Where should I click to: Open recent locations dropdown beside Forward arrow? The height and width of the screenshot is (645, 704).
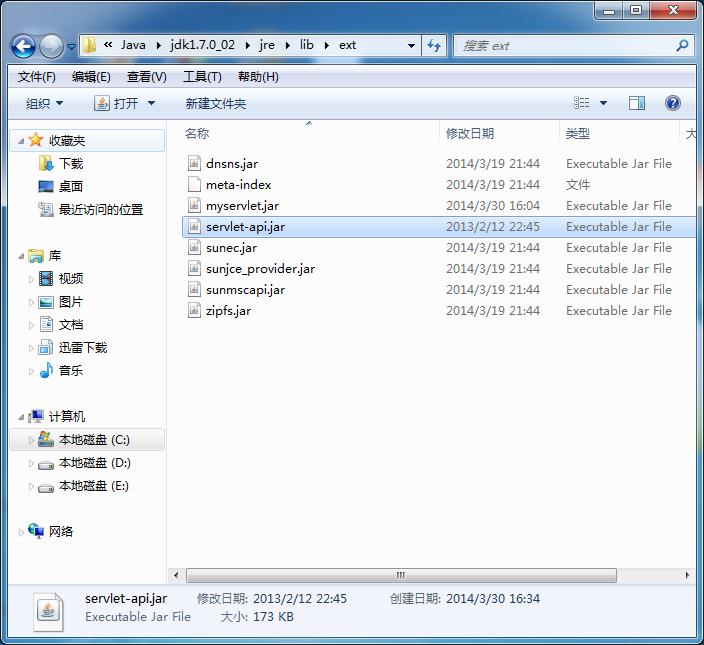71,46
